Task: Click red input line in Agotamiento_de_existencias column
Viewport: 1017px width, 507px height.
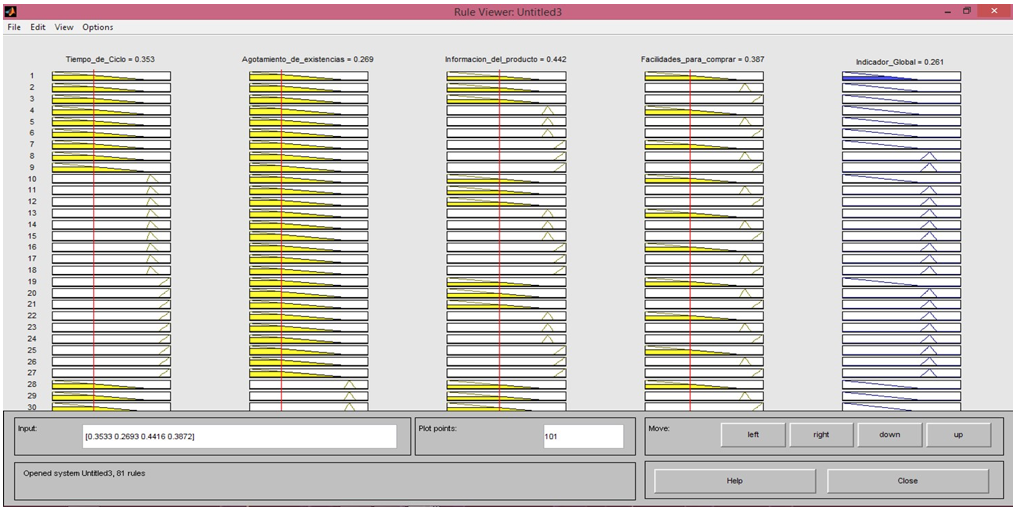Action: click(281, 240)
